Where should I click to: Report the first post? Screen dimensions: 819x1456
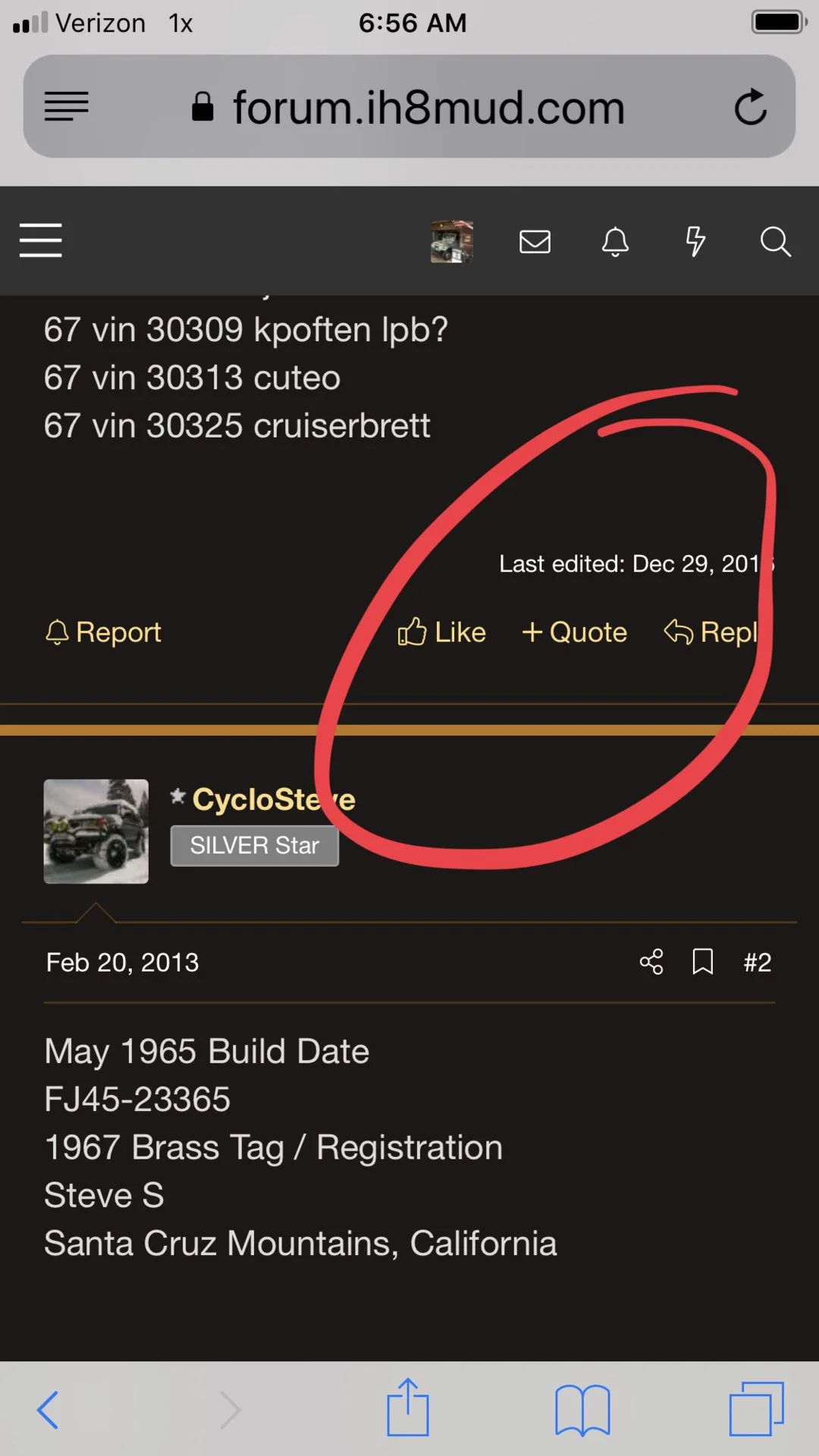pyautogui.click(x=103, y=632)
